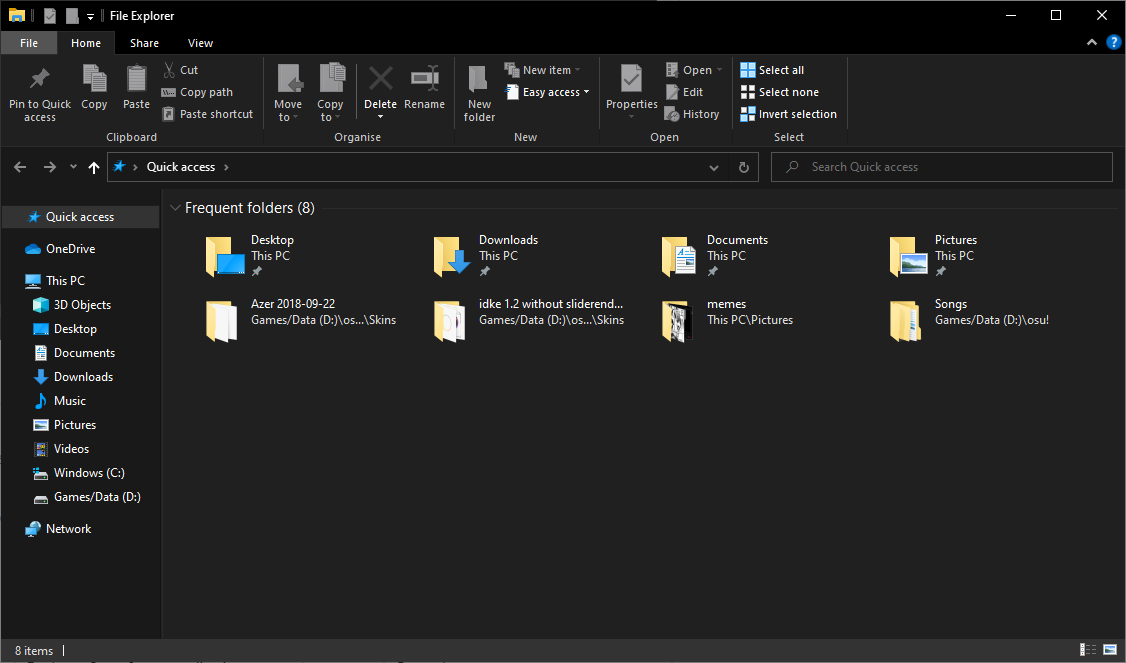Viewport: 1126px width, 663px height.
Task: Select the Documents frequent folder
Action: [715, 256]
